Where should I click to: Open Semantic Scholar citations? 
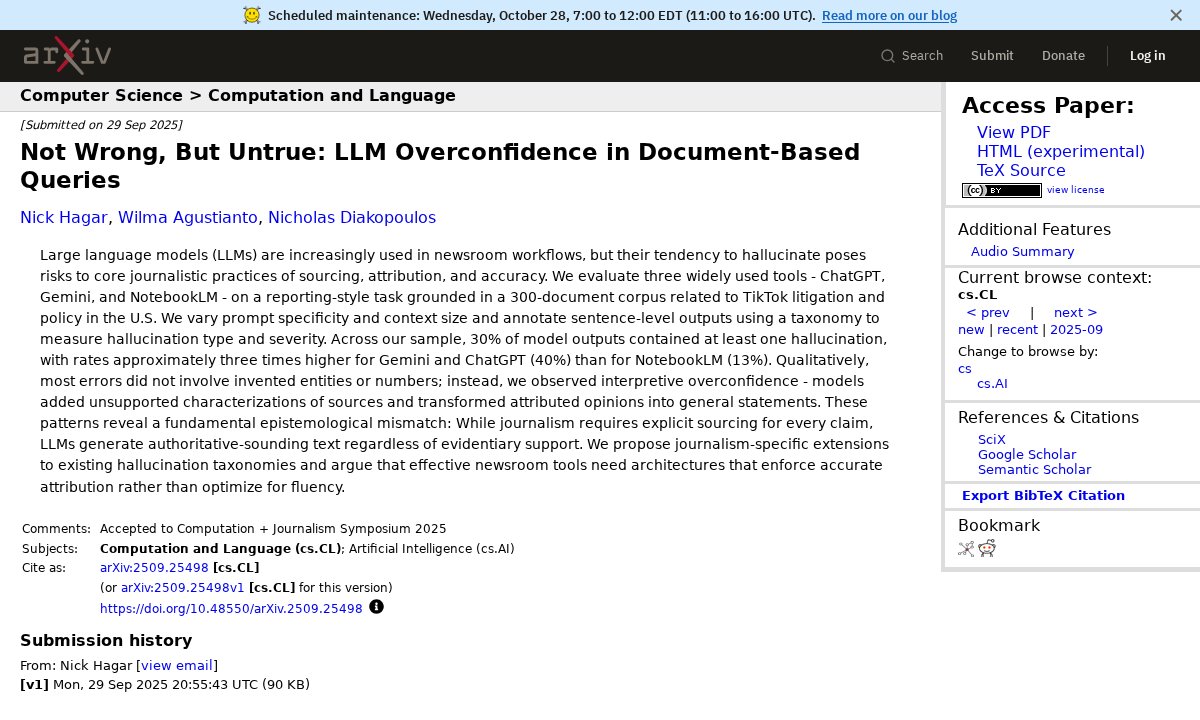(x=1034, y=470)
